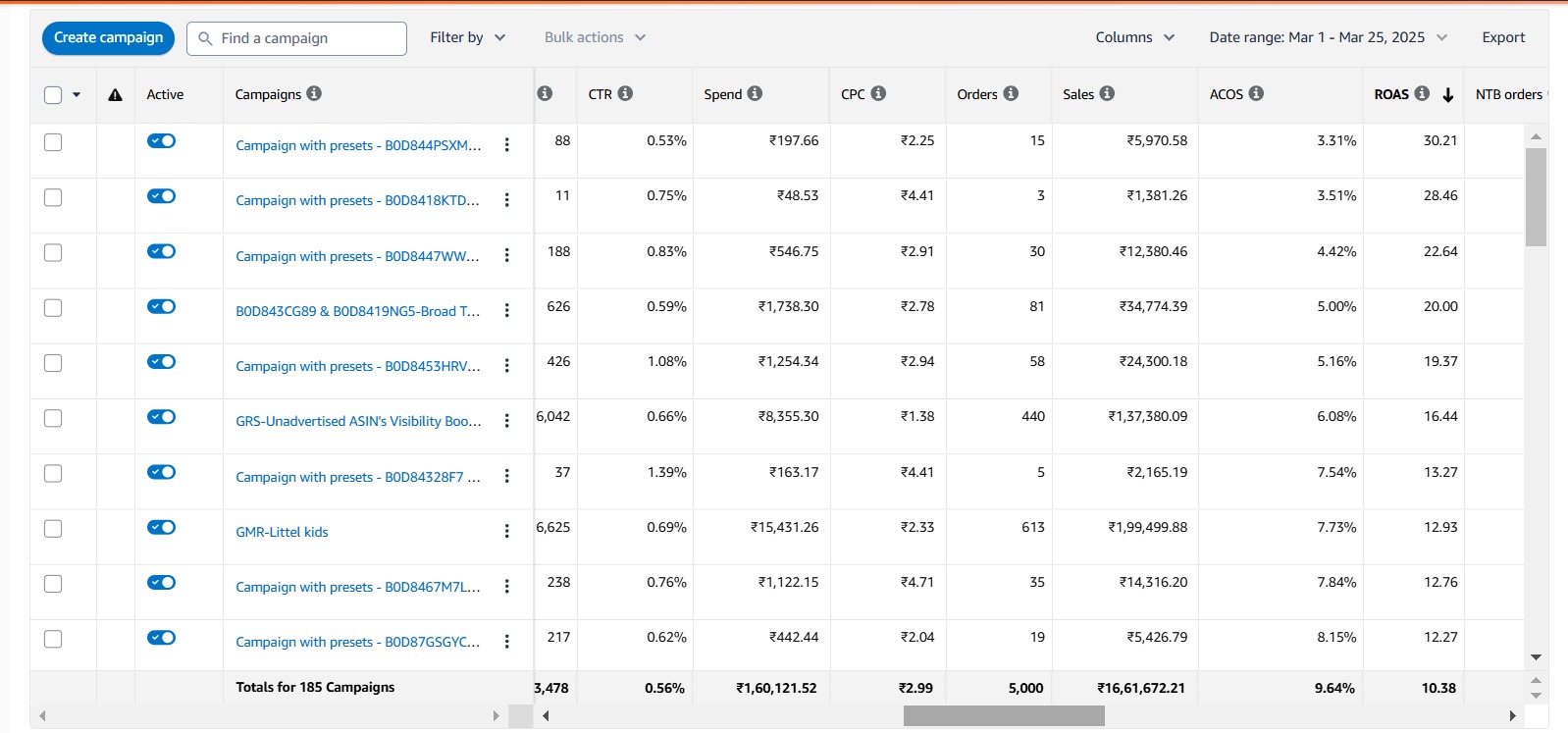
Task: Expand the select-all checkbox caret menu
Action: [77, 95]
